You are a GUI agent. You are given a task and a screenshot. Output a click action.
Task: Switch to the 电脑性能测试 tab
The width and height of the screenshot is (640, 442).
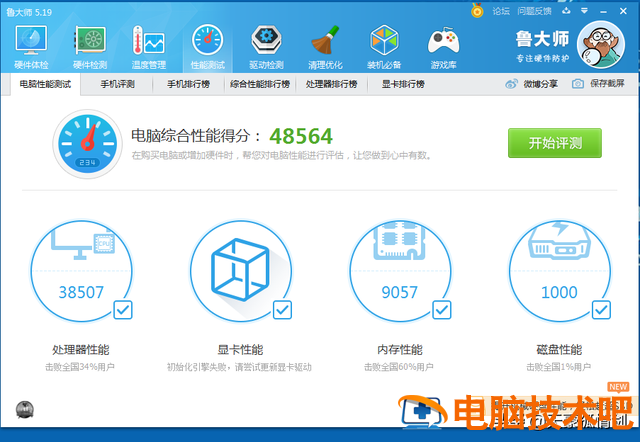[45, 84]
